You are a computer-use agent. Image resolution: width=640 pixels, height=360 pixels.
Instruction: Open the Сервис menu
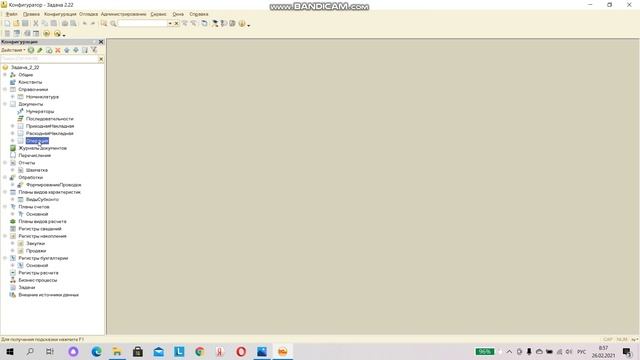158,14
